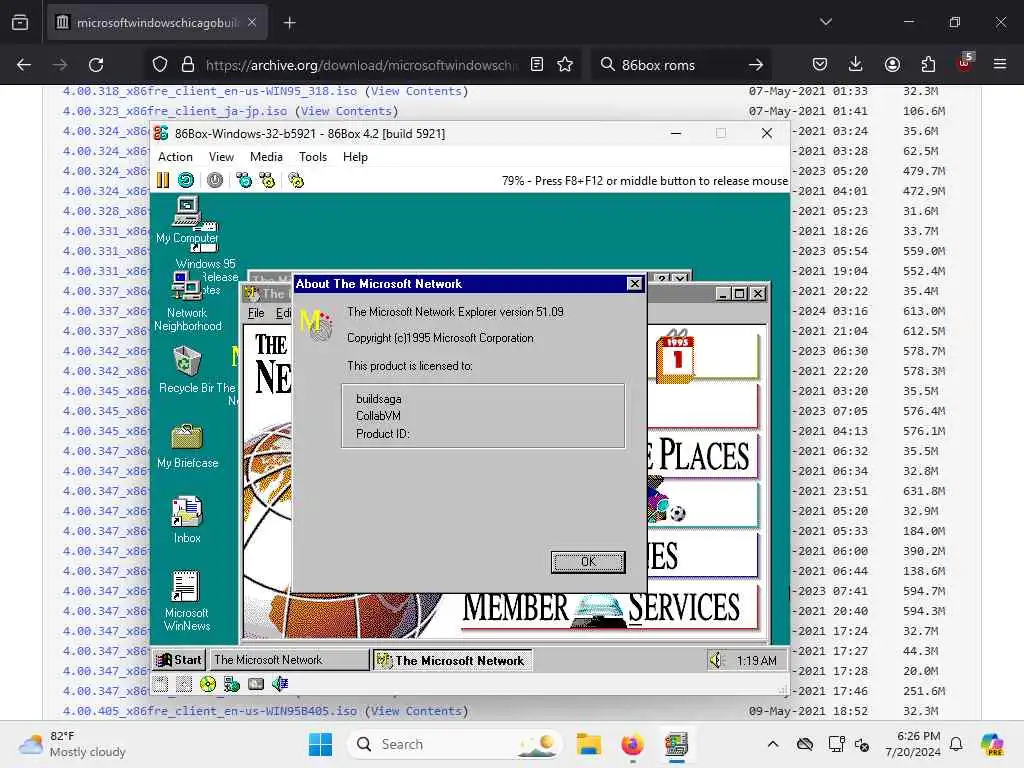The image size is (1024, 768).
Task: Select the My Briefcase desktop icon
Action: 187,446
